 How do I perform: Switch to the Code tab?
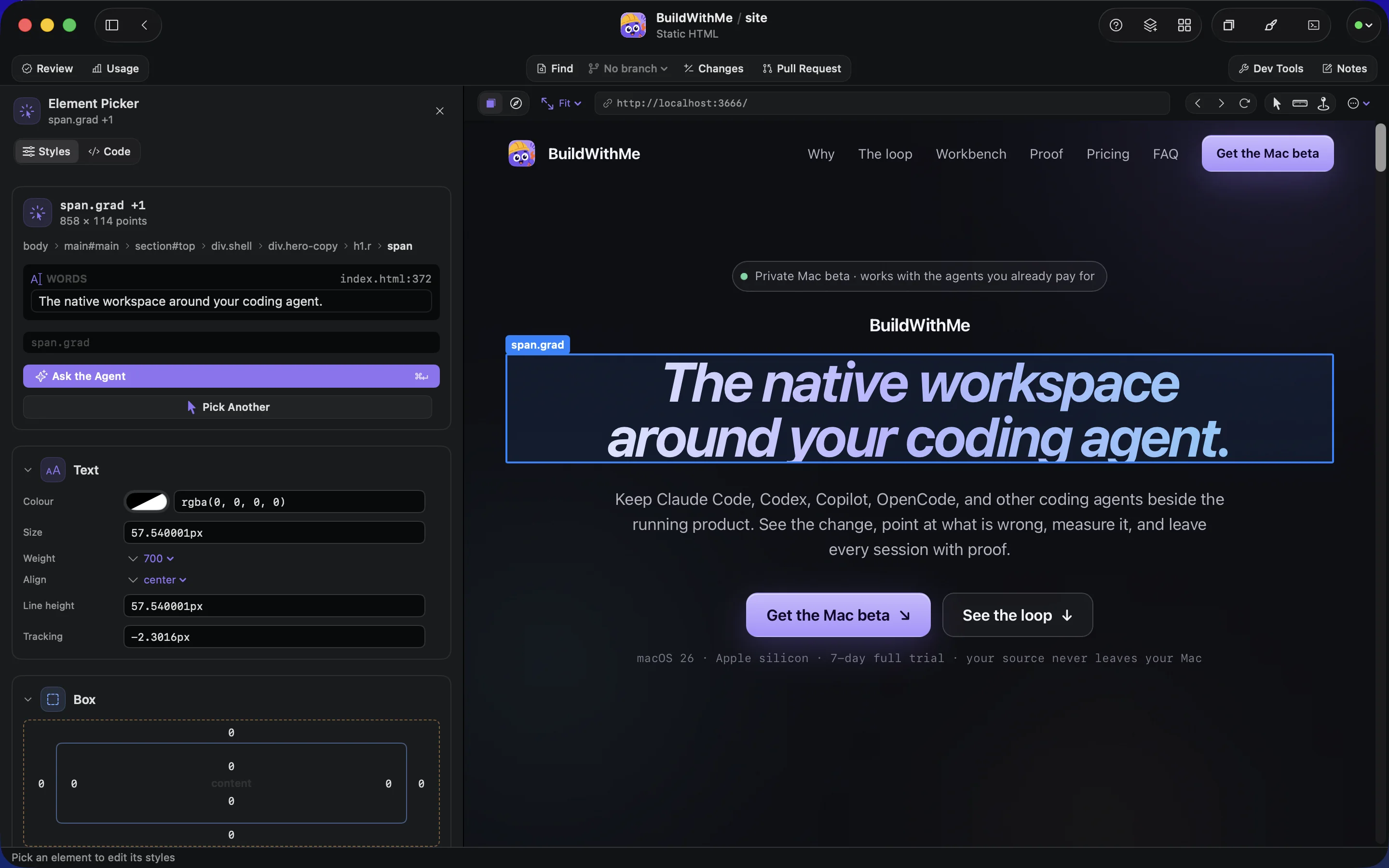click(109, 151)
